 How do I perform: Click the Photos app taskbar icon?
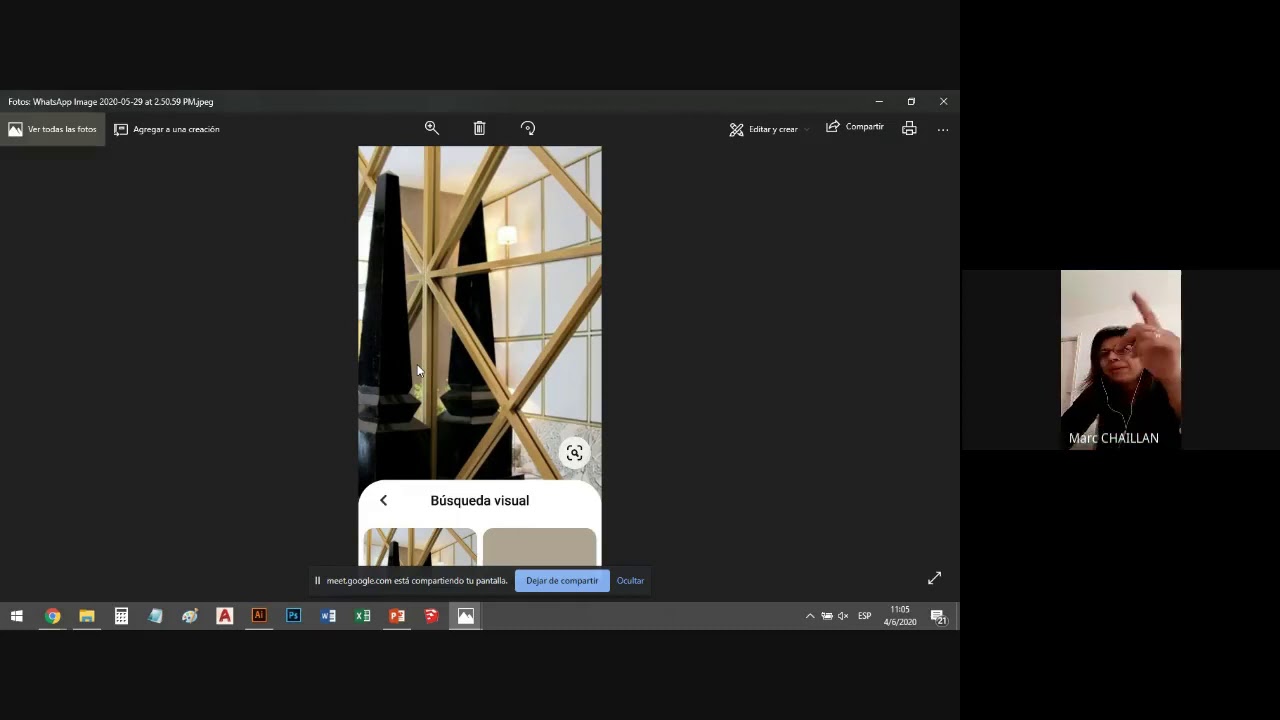tap(466, 616)
